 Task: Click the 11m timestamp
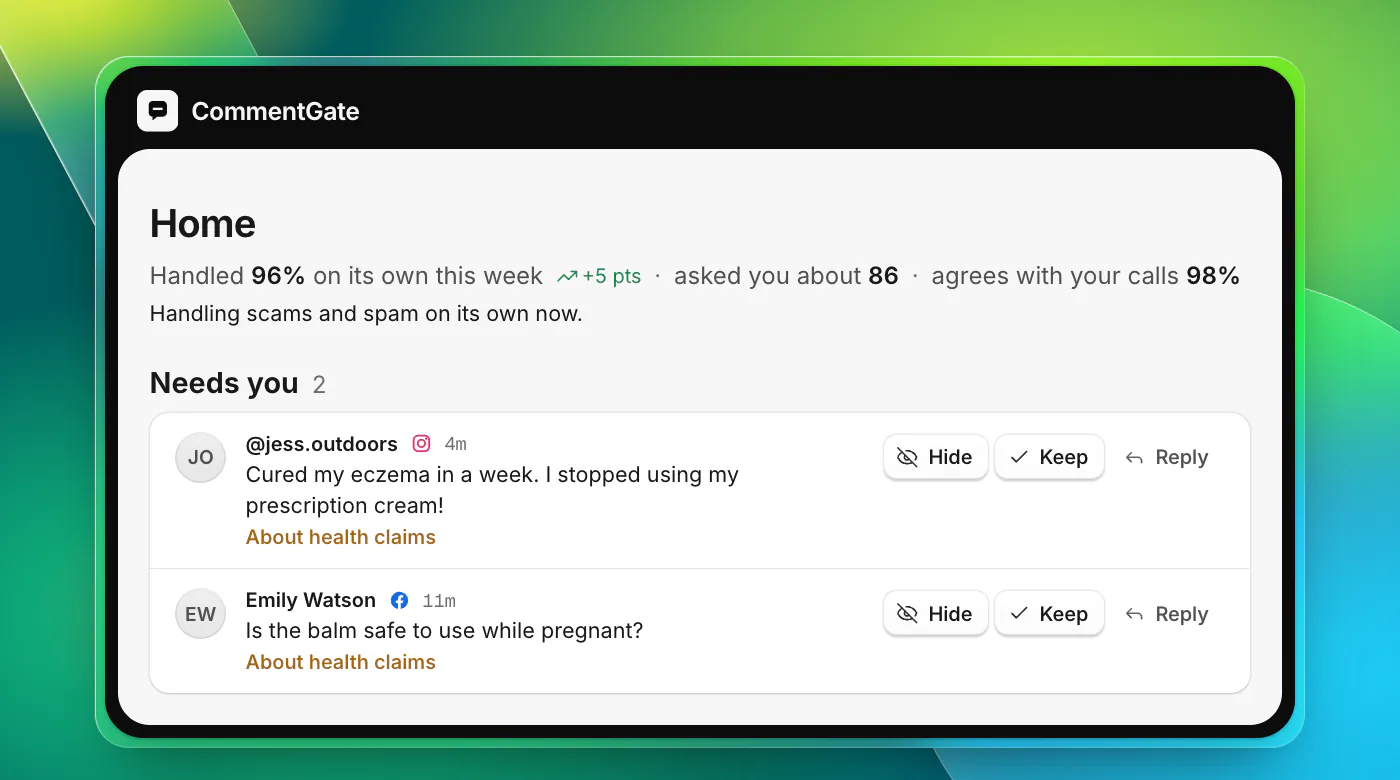[439, 601]
